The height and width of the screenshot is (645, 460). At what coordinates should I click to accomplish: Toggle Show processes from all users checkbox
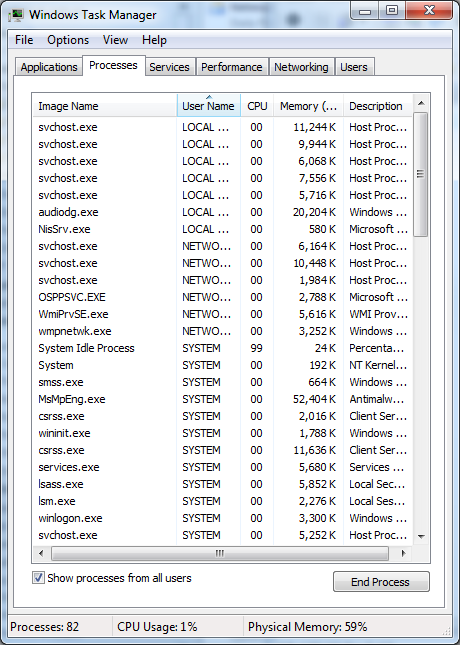pos(38,578)
